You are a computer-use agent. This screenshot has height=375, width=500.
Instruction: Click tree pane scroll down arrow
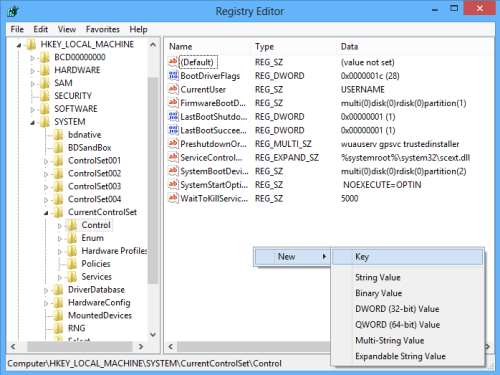pos(153,334)
